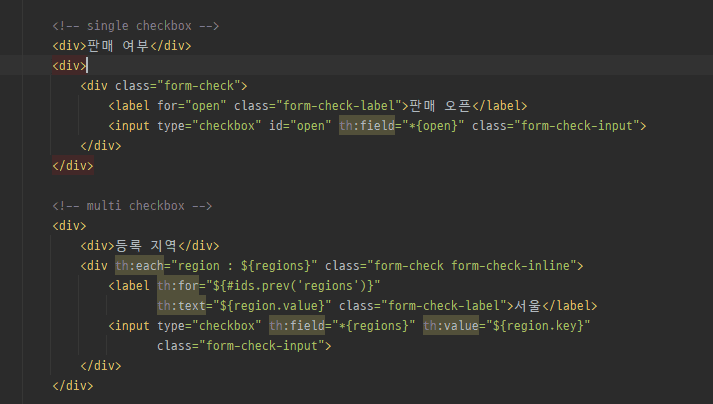The height and width of the screenshot is (404, 713).
Task: Click the type="checkbox" attribute on the regions input
Action: pos(209,326)
